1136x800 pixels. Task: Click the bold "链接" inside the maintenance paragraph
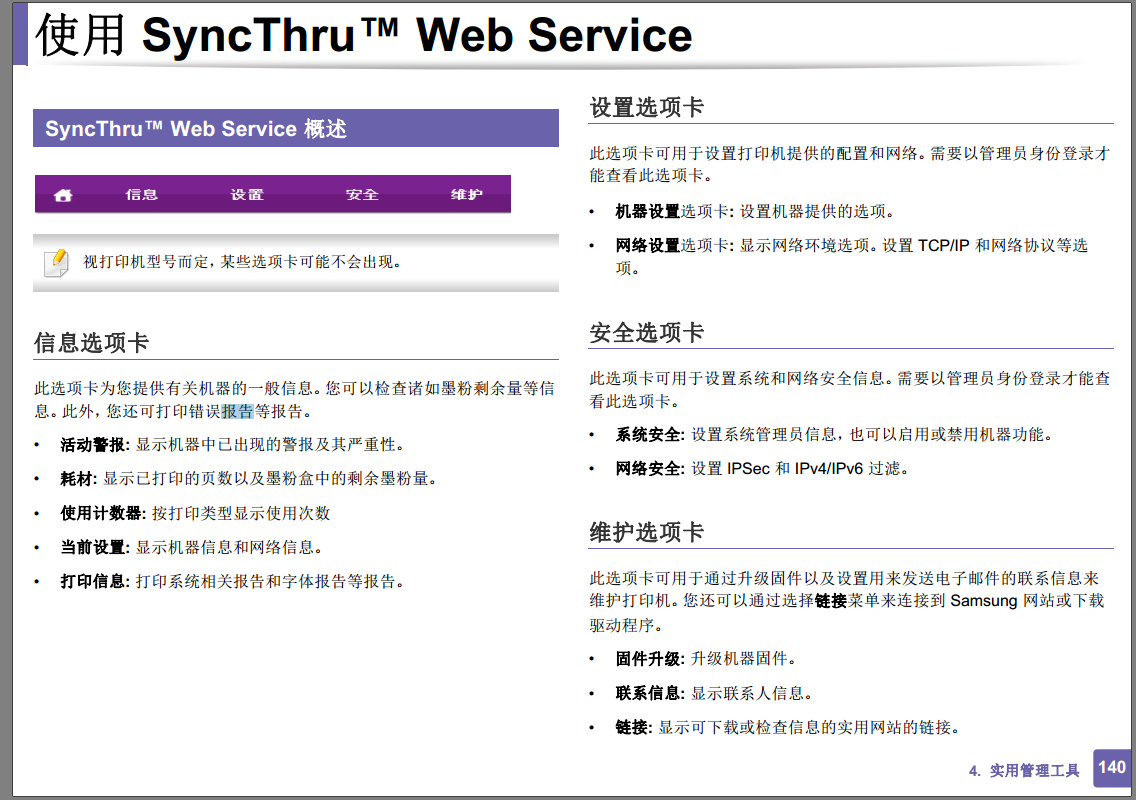tap(831, 601)
